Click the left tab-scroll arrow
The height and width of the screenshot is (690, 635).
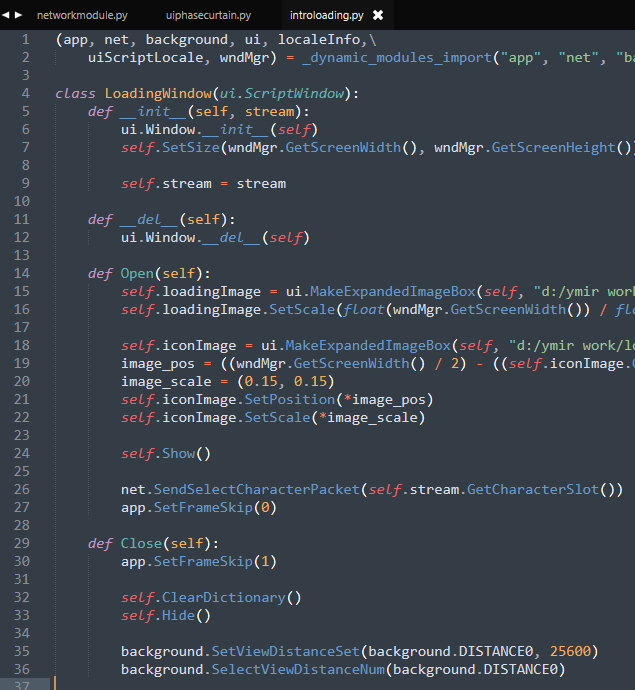6,15
